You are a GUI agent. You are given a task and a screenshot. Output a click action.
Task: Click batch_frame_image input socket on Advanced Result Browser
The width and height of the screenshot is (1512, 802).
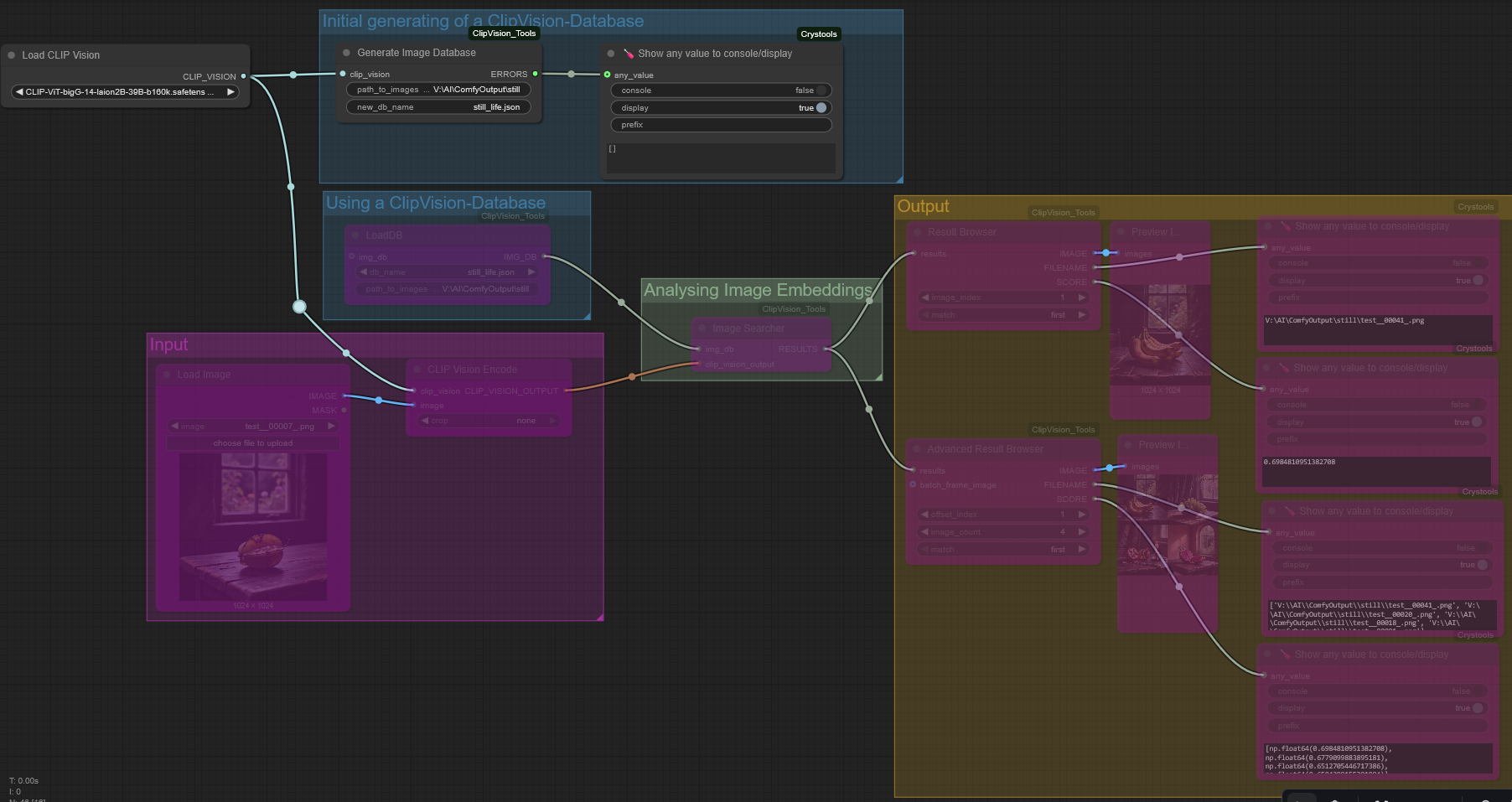coord(913,484)
